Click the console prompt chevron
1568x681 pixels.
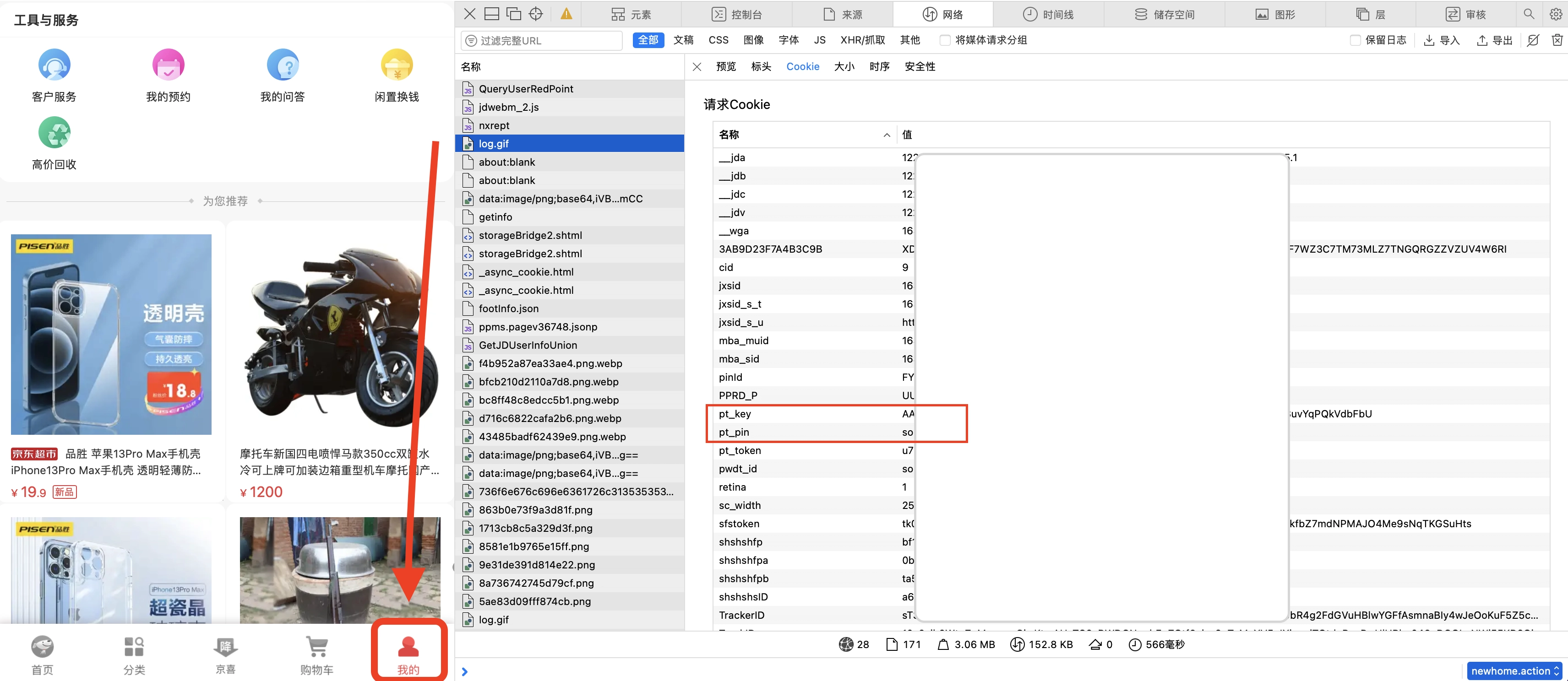[464, 671]
